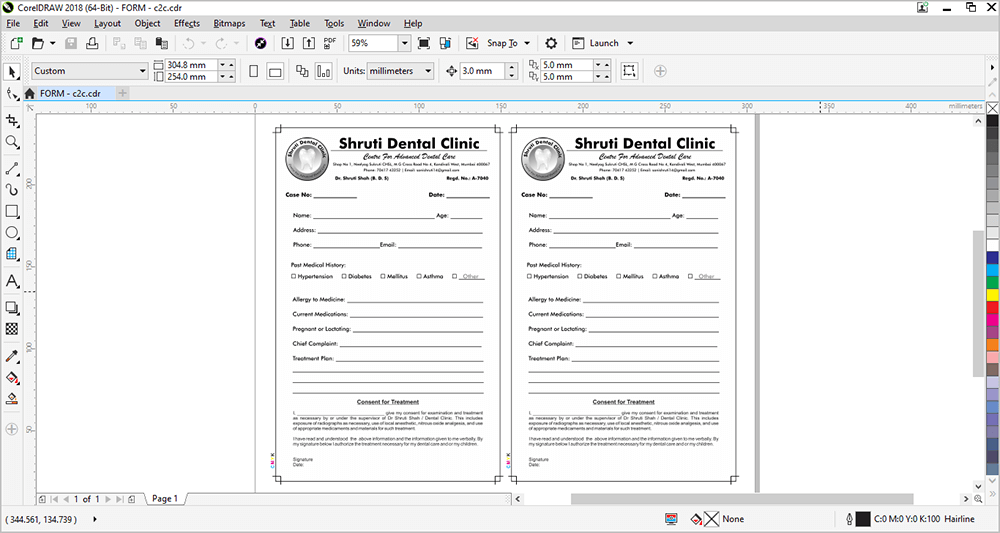Image resolution: width=1000 pixels, height=533 pixels.
Task: Click the Launch button
Action: [x=596, y=43]
